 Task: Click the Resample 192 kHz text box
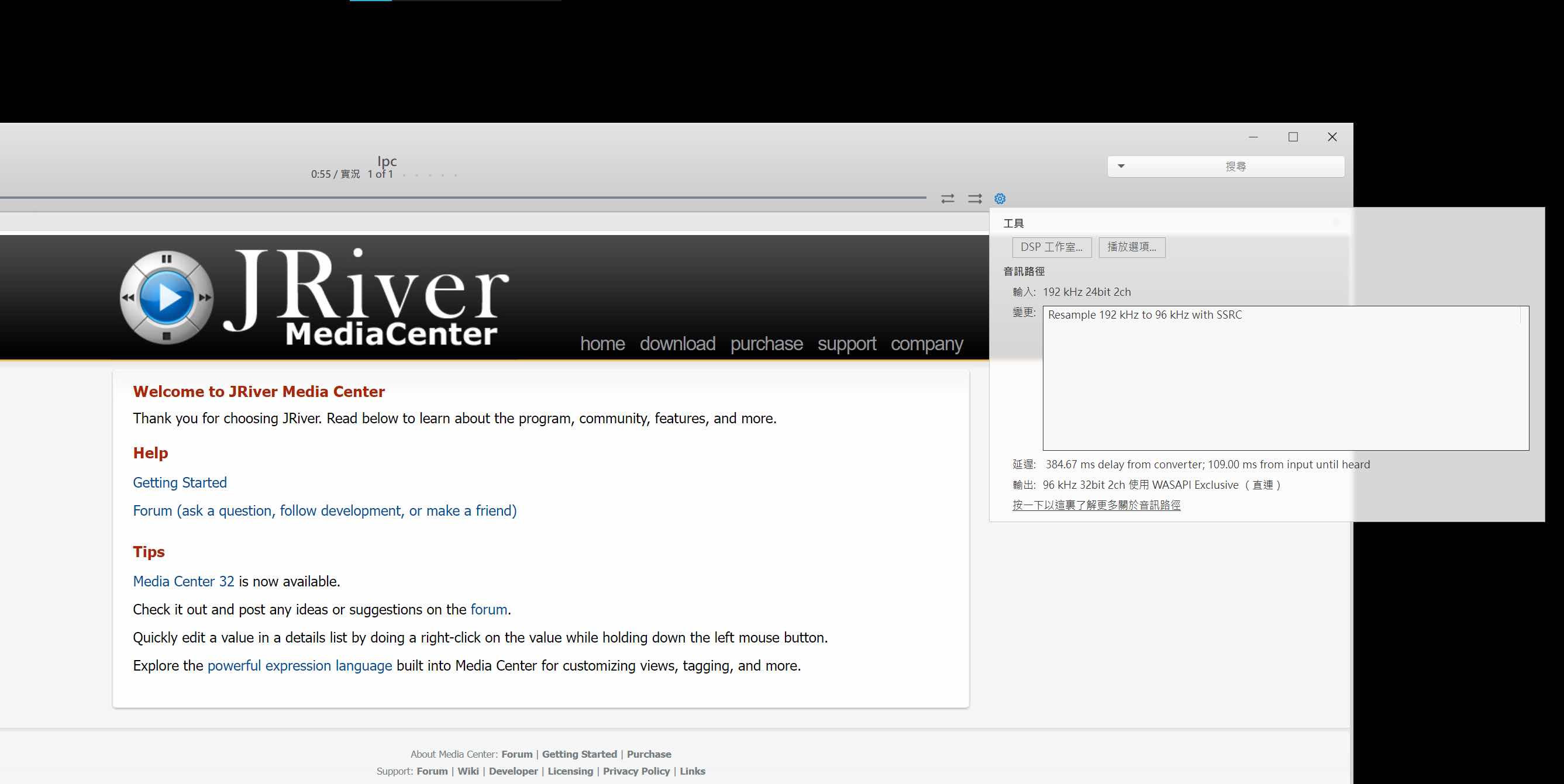click(x=1286, y=378)
